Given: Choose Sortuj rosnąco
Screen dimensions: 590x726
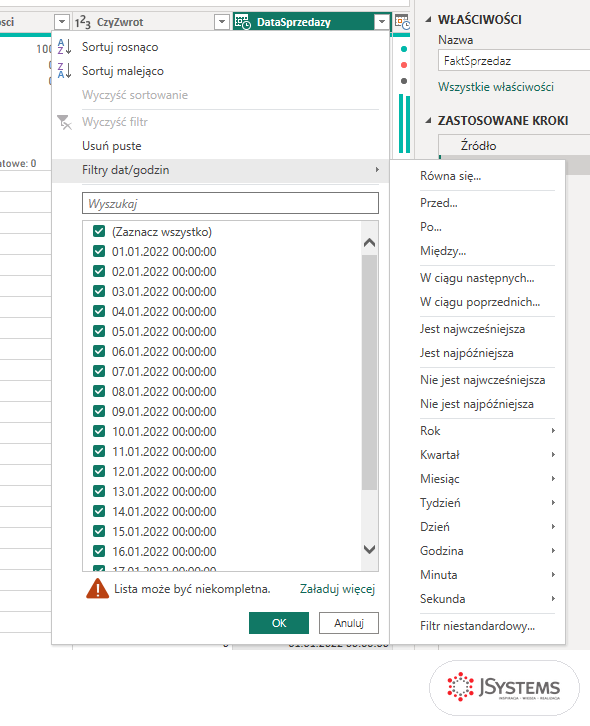Looking at the screenshot, I should (x=120, y=47).
